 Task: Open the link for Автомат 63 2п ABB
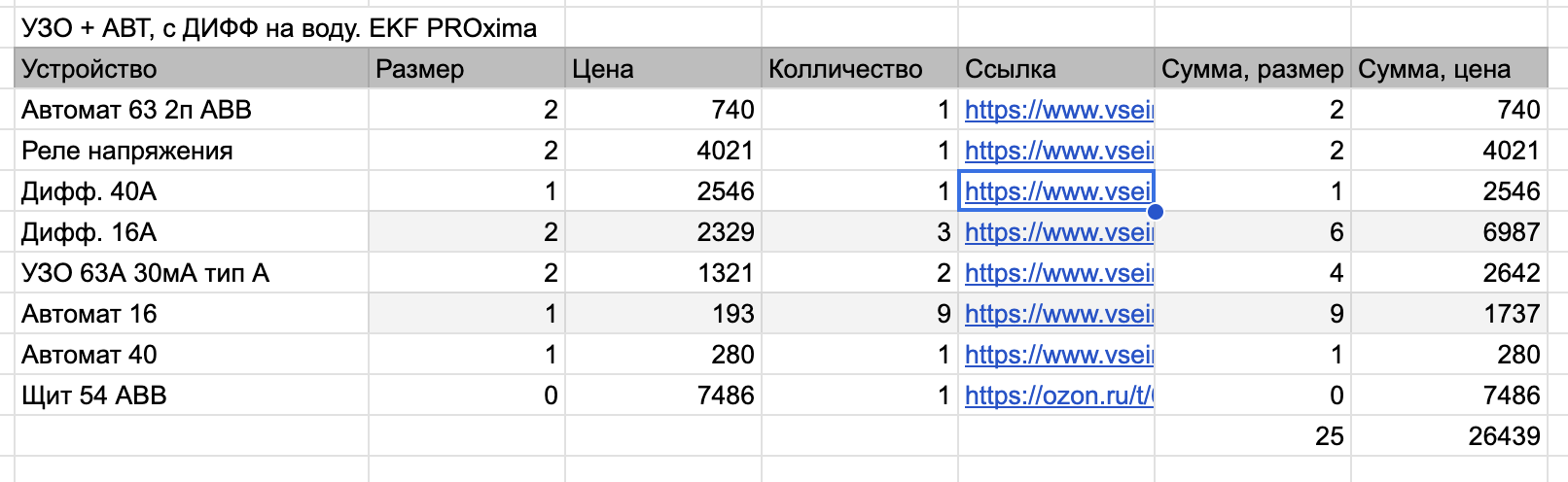pos(1058,110)
